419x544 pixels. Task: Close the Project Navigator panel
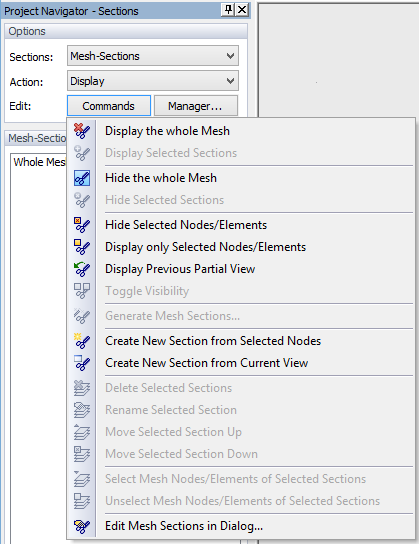pyautogui.click(x=242, y=10)
